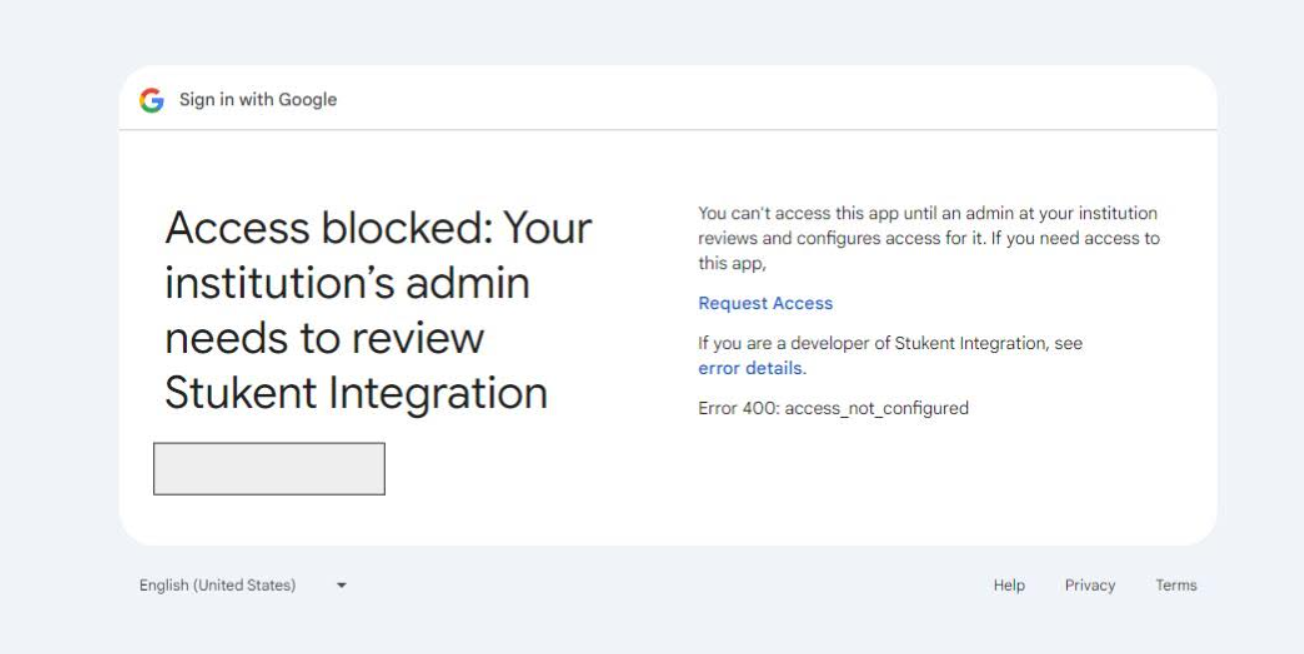Open the Privacy link in footer

point(1090,585)
